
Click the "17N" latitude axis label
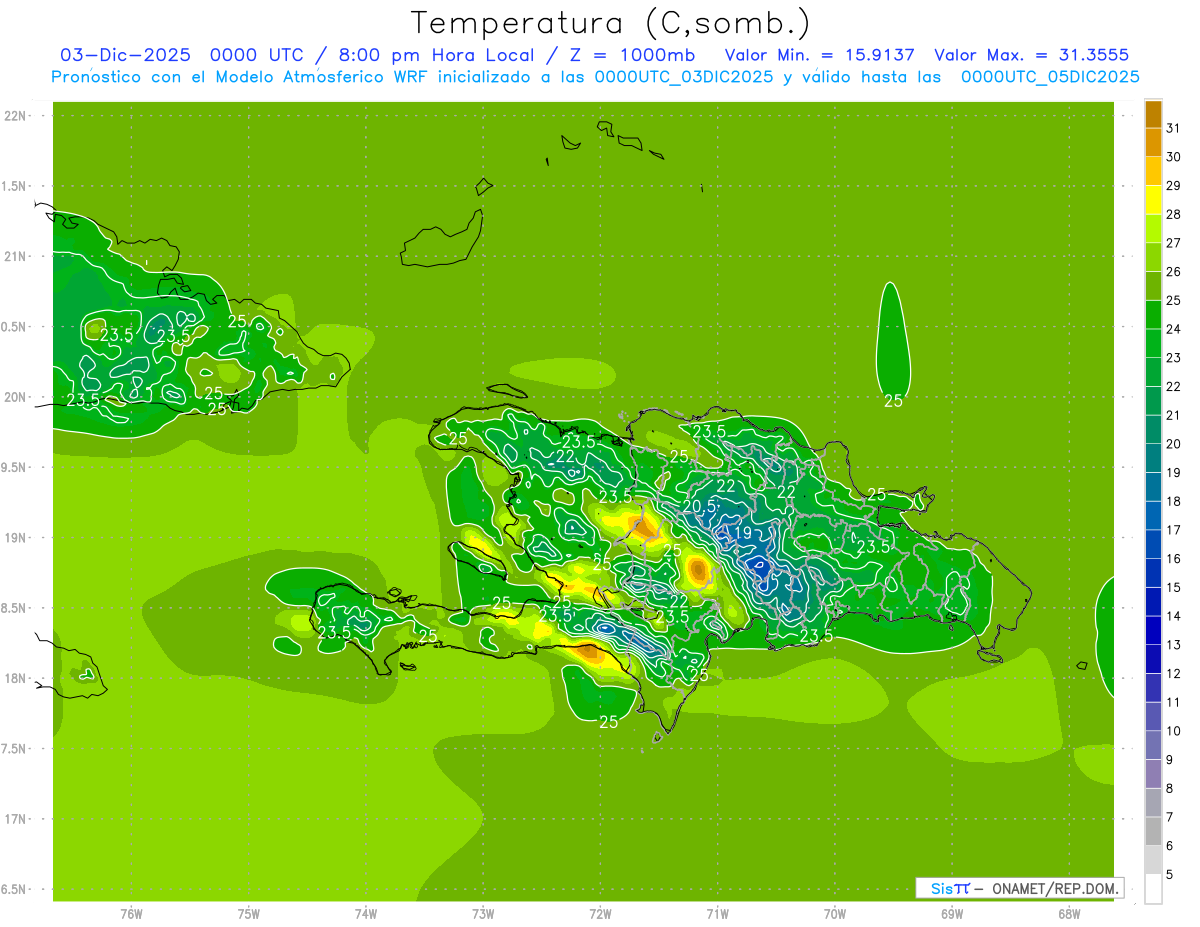(x=15, y=819)
